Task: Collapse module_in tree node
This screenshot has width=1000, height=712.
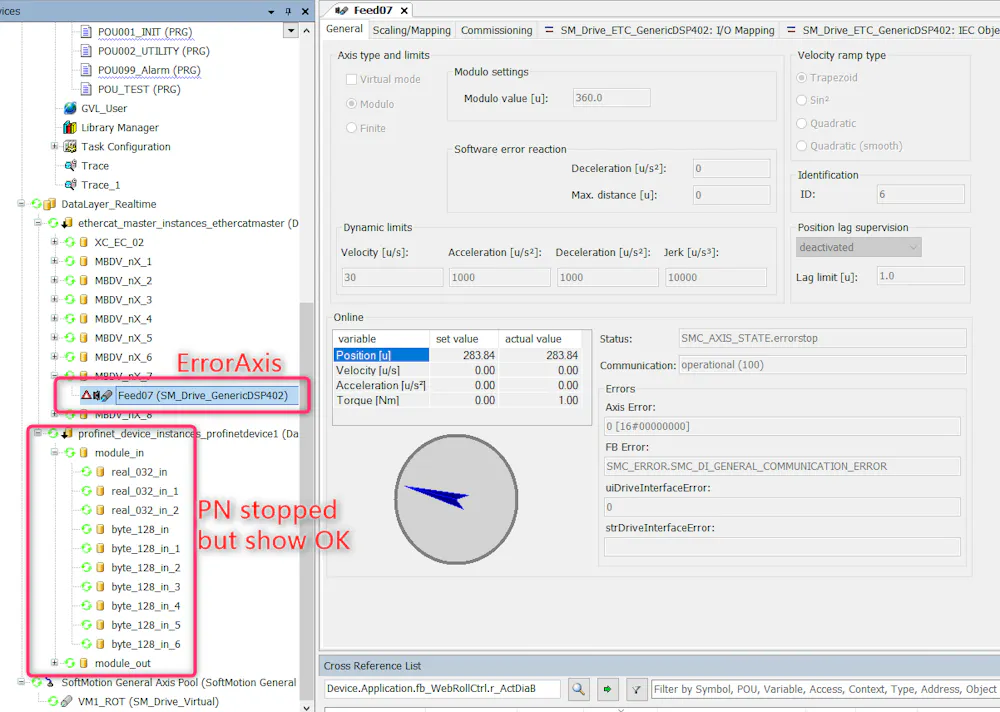Action: click(x=54, y=452)
